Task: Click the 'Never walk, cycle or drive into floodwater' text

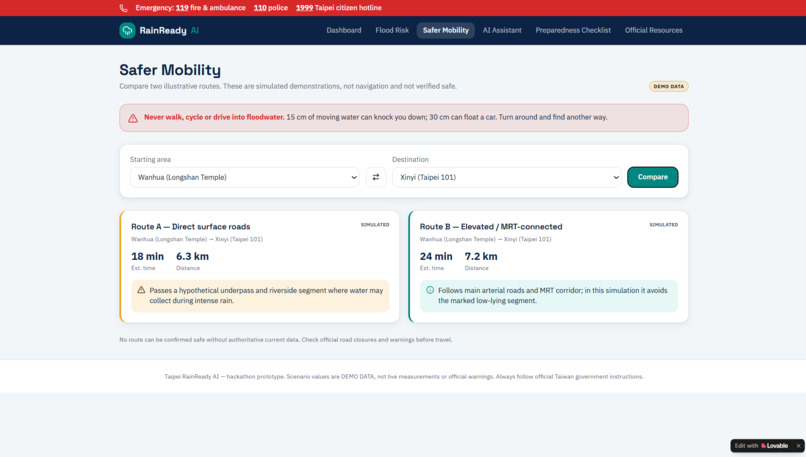Action: coord(214,117)
